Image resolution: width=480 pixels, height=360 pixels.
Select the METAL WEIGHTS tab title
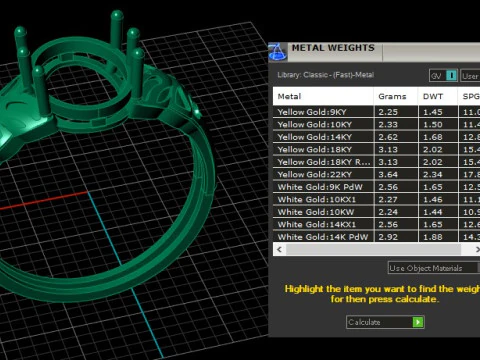point(333,48)
